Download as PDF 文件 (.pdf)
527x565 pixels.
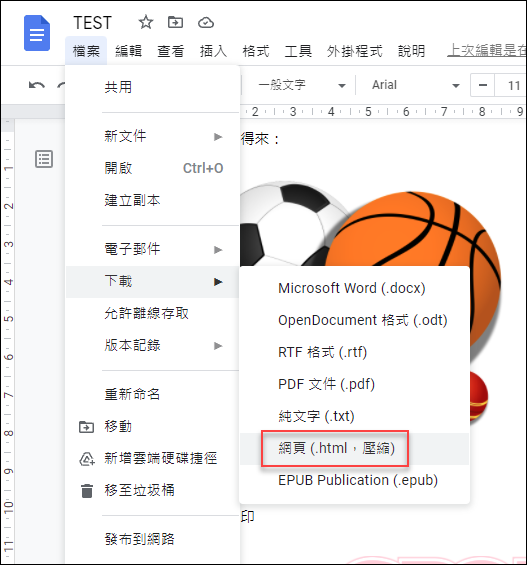tap(354, 384)
